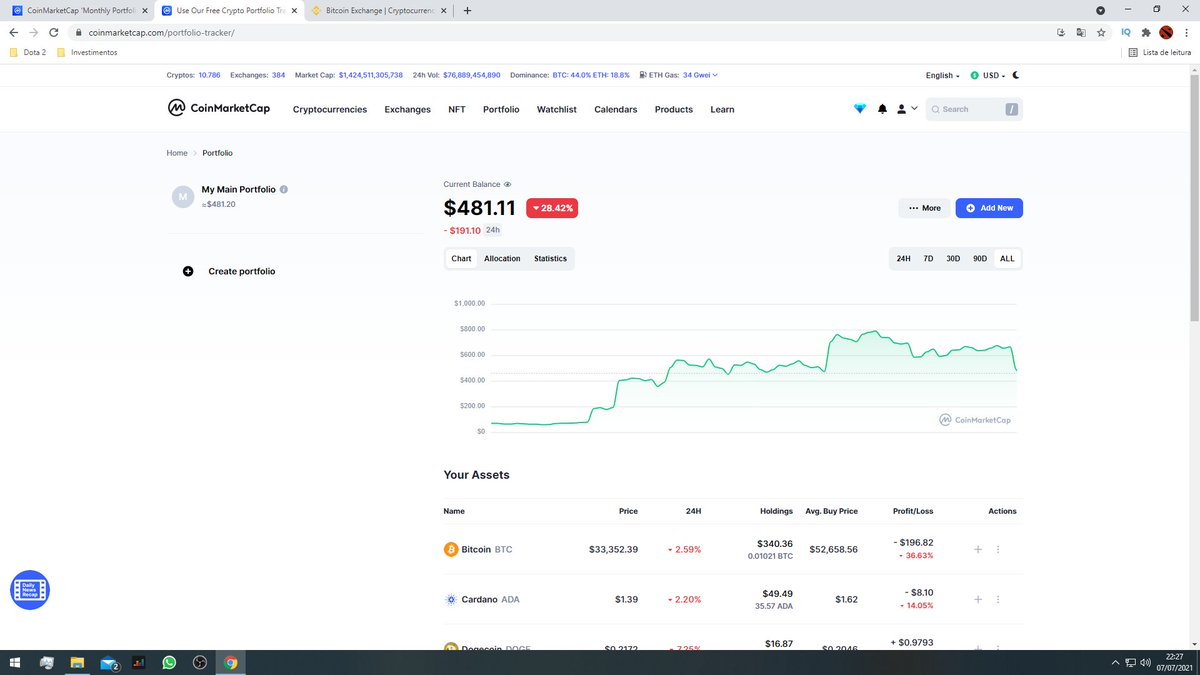Click the Create portfolio link
The image size is (1200, 675).
242,271
